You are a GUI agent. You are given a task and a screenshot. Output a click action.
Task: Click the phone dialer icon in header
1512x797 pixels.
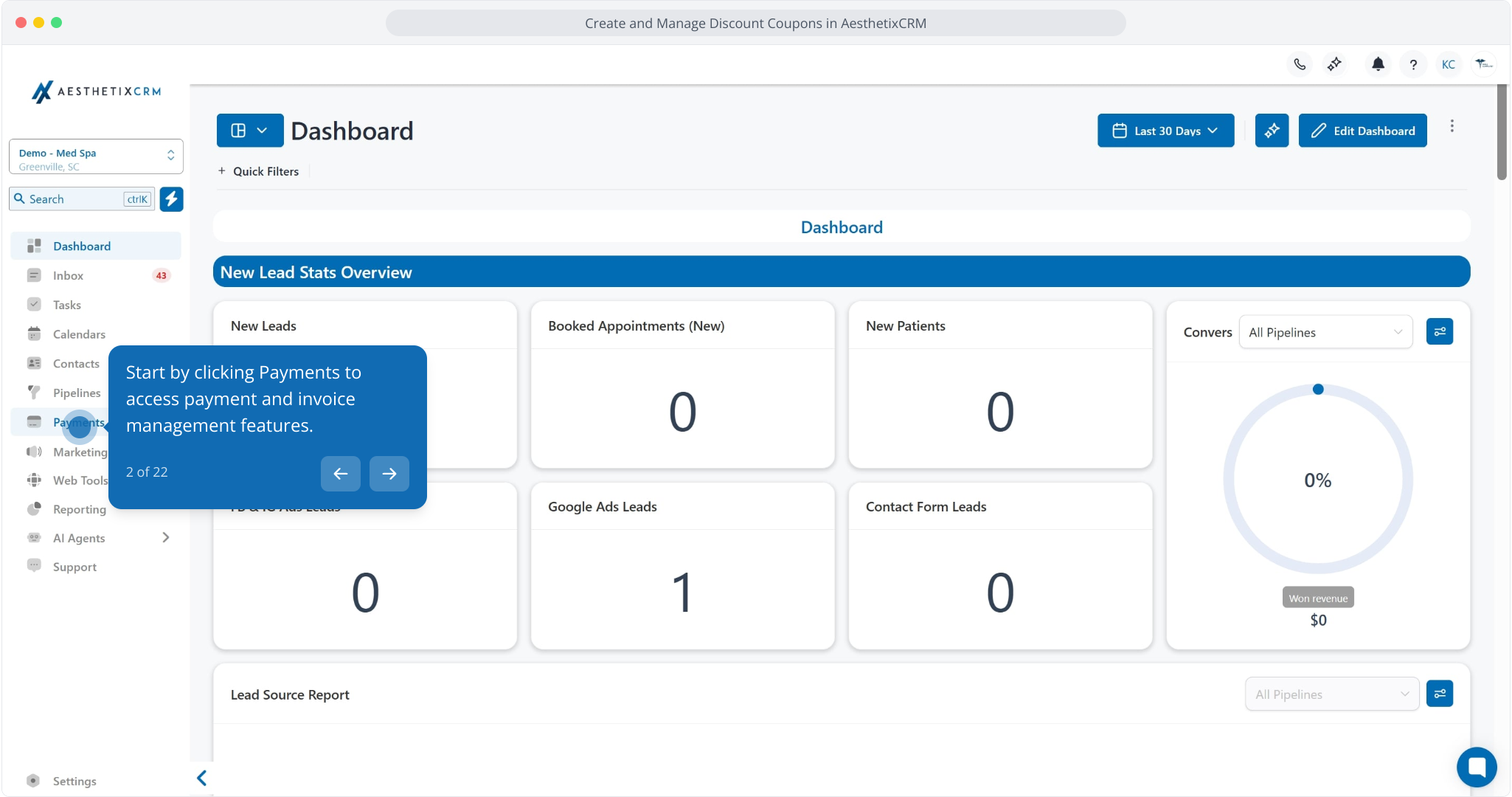(x=1300, y=65)
